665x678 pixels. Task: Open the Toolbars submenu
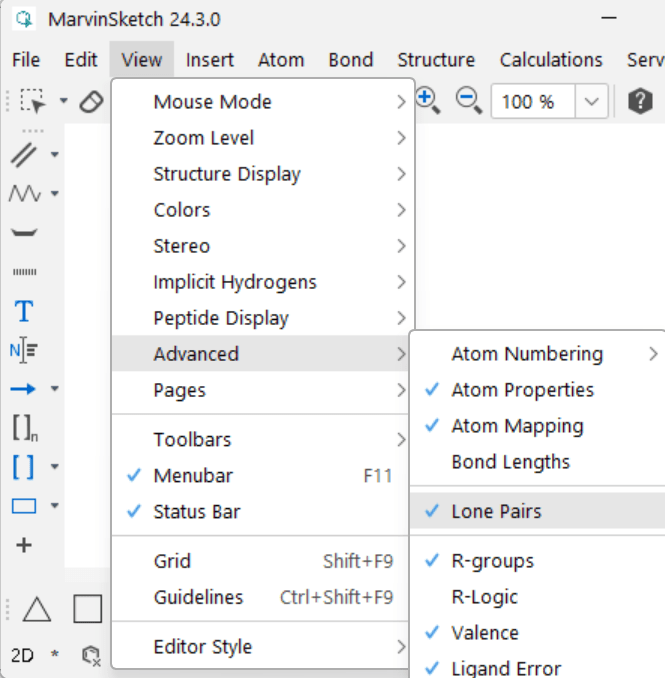coord(260,439)
